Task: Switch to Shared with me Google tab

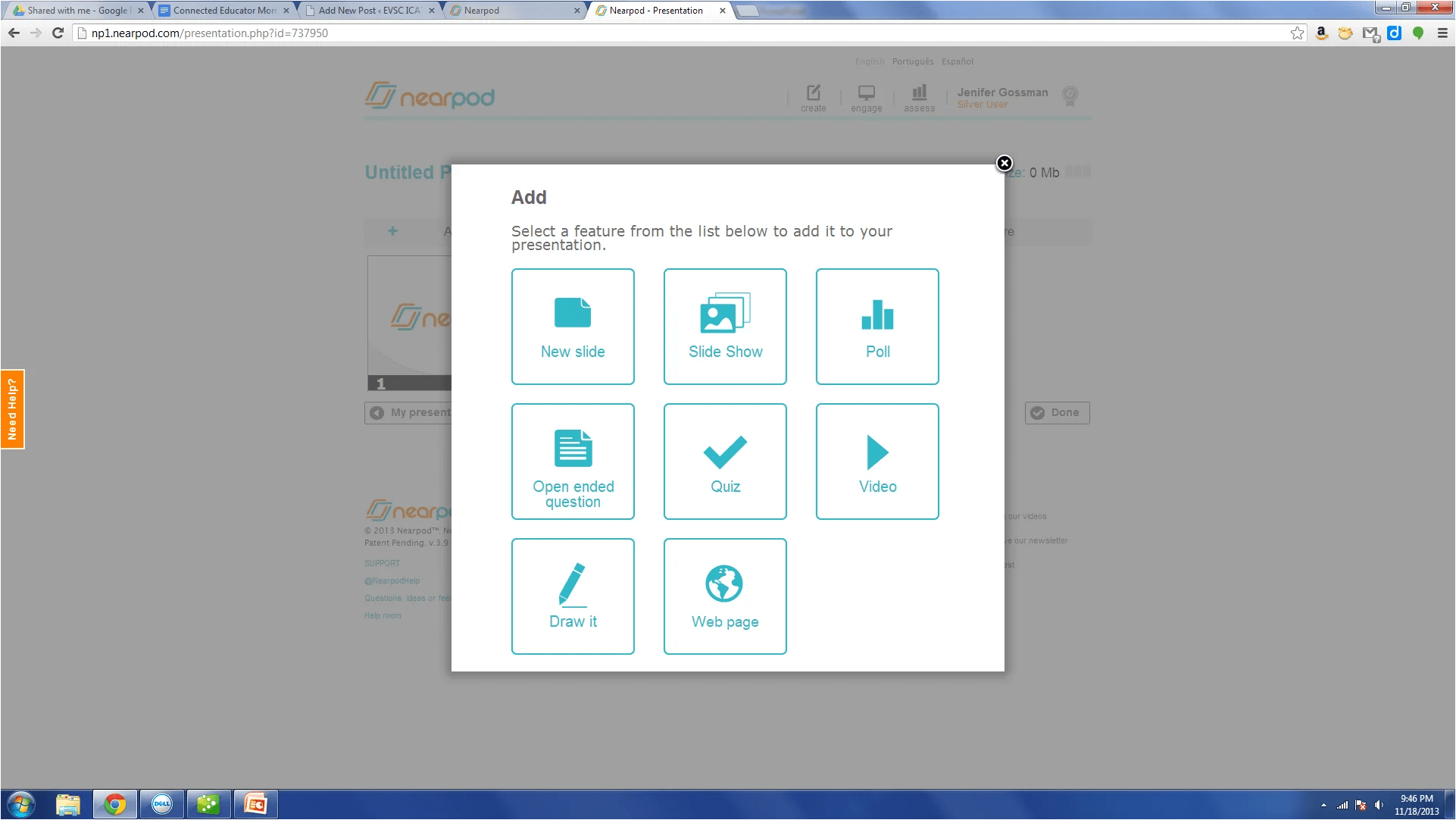Action: click(76, 11)
